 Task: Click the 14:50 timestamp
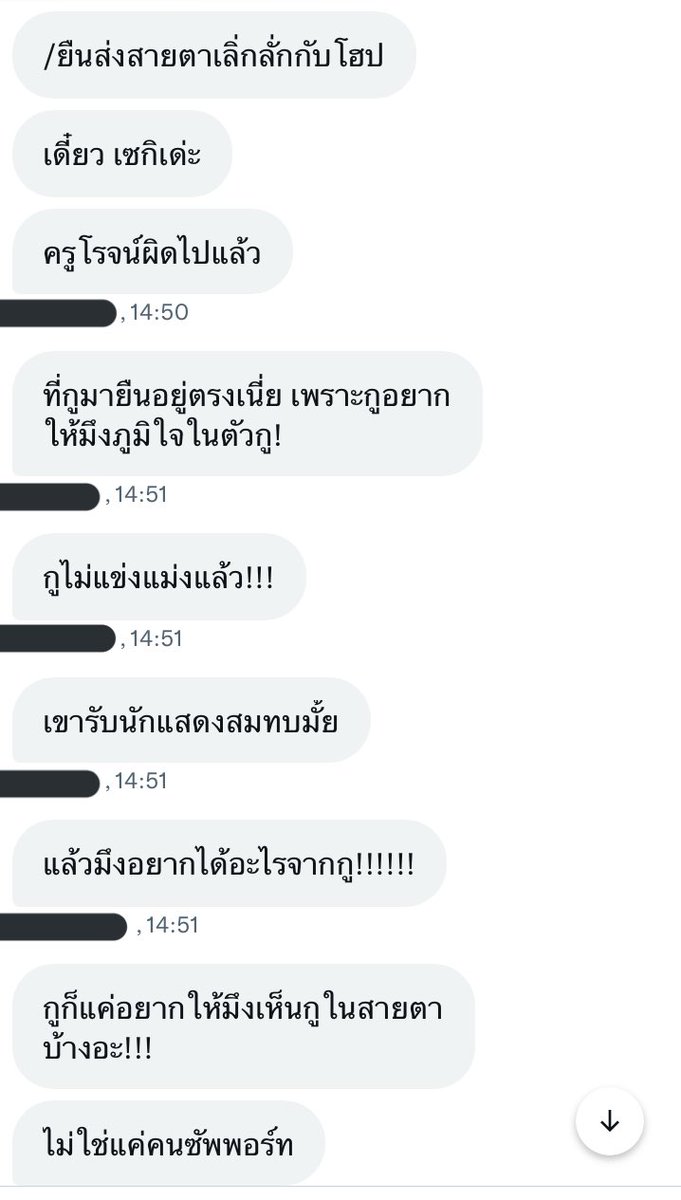pos(160,313)
